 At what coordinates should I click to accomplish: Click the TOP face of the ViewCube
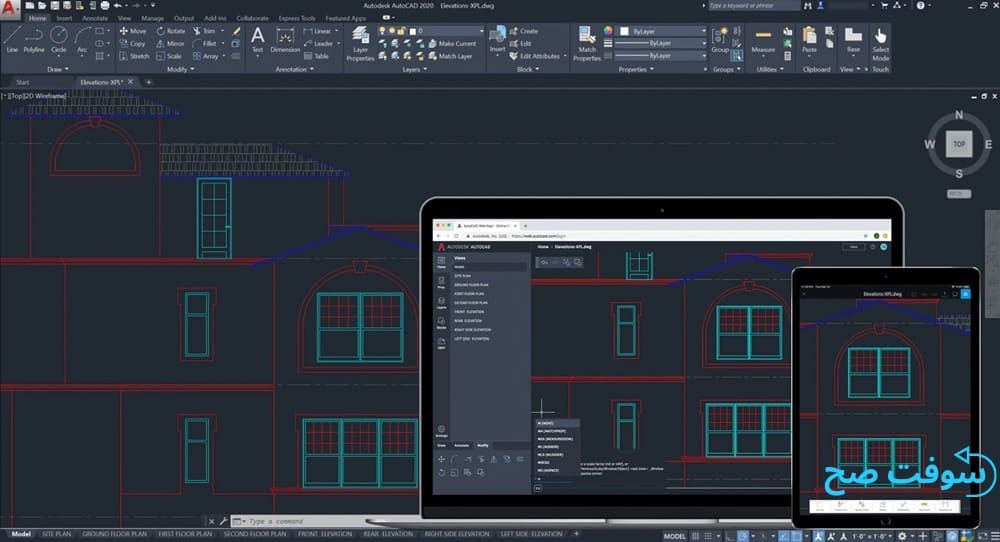tap(959, 144)
